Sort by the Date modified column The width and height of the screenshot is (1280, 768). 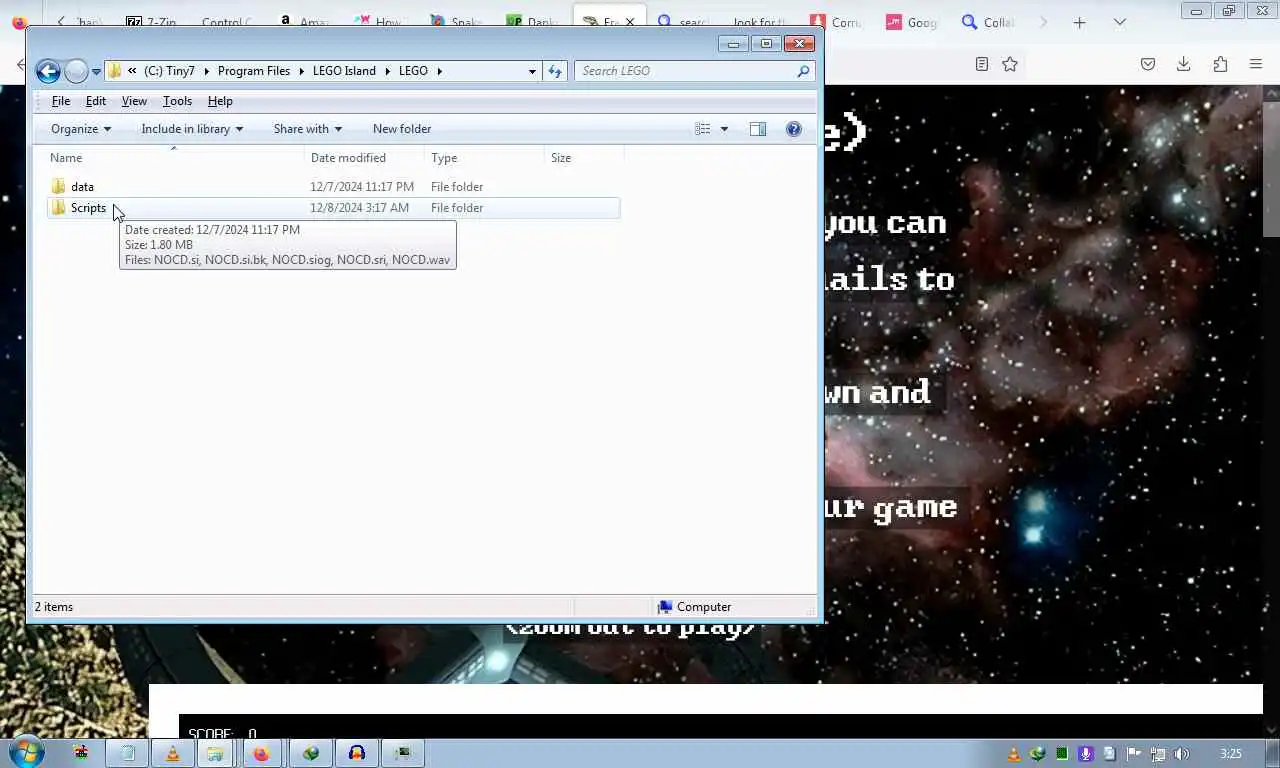[365, 158]
